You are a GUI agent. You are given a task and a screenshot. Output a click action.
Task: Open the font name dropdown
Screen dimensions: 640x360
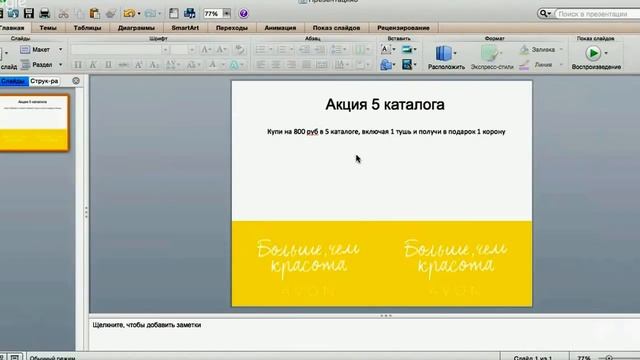[165, 50]
